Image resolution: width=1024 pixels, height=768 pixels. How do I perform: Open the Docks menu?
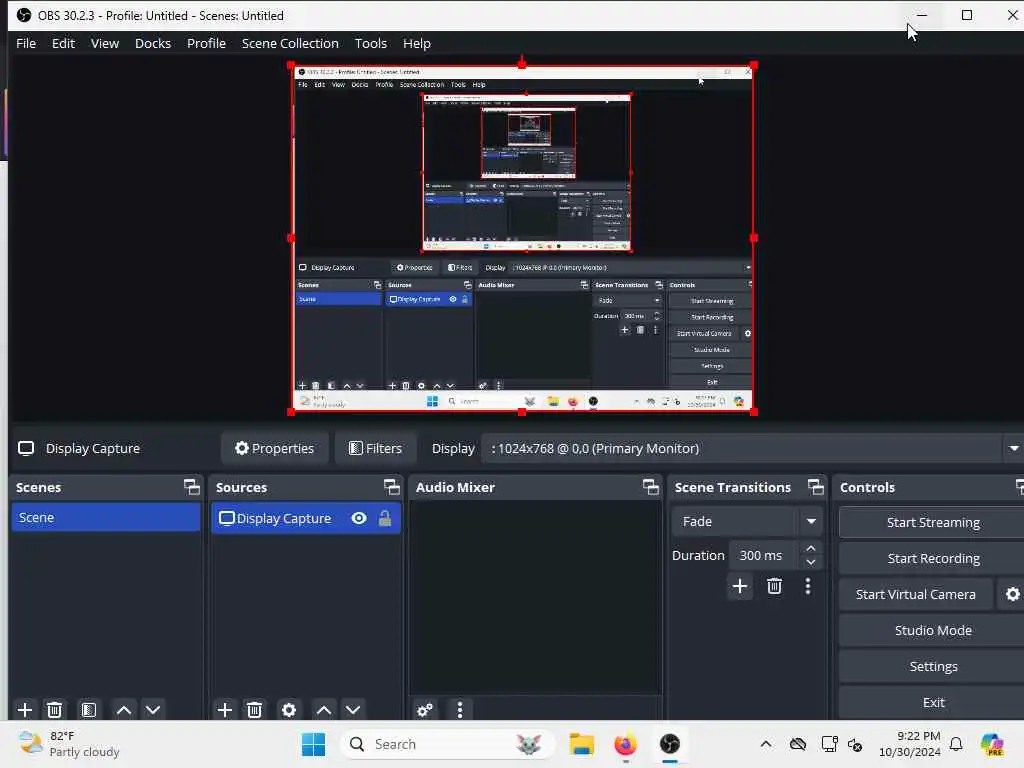coord(153,43)
